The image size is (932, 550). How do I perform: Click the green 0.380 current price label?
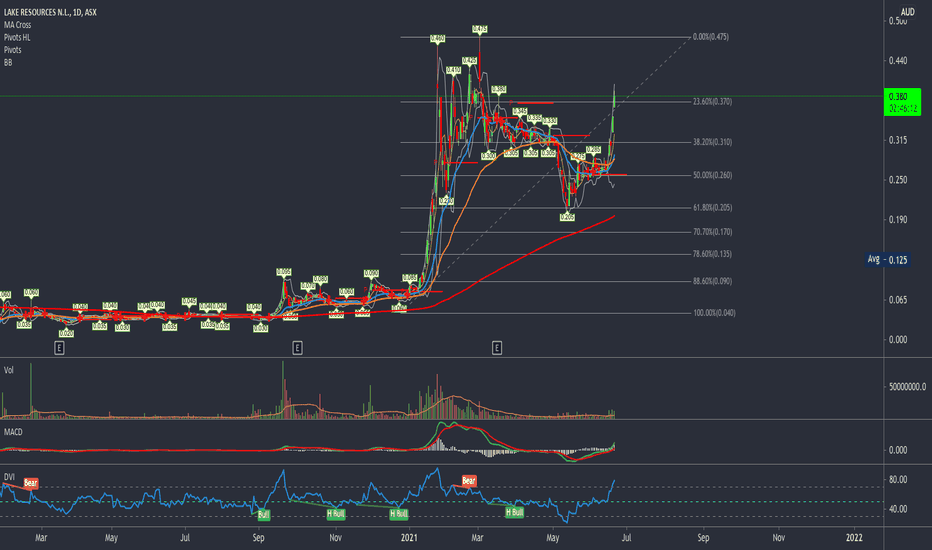click(902, 102)
